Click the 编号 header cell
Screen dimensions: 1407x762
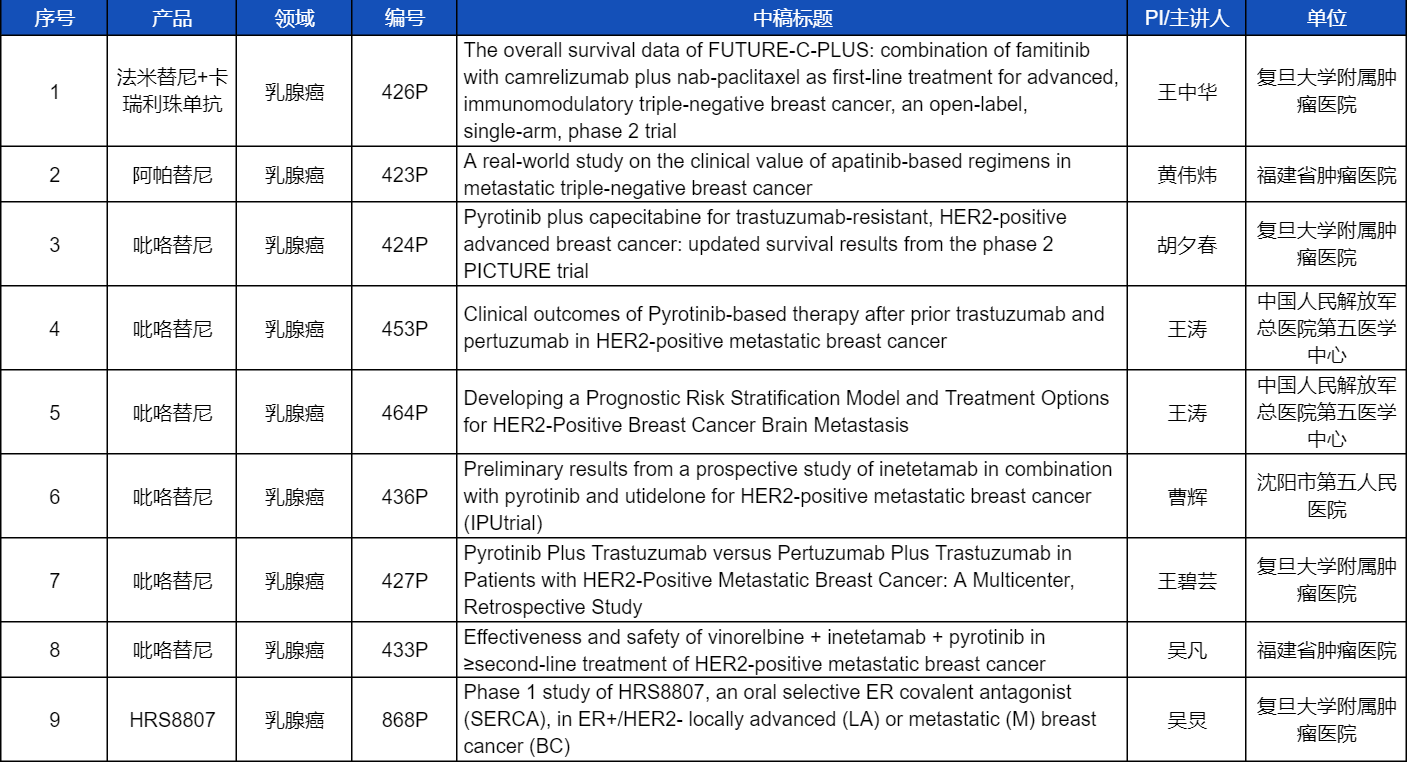(x=404, y=18)
